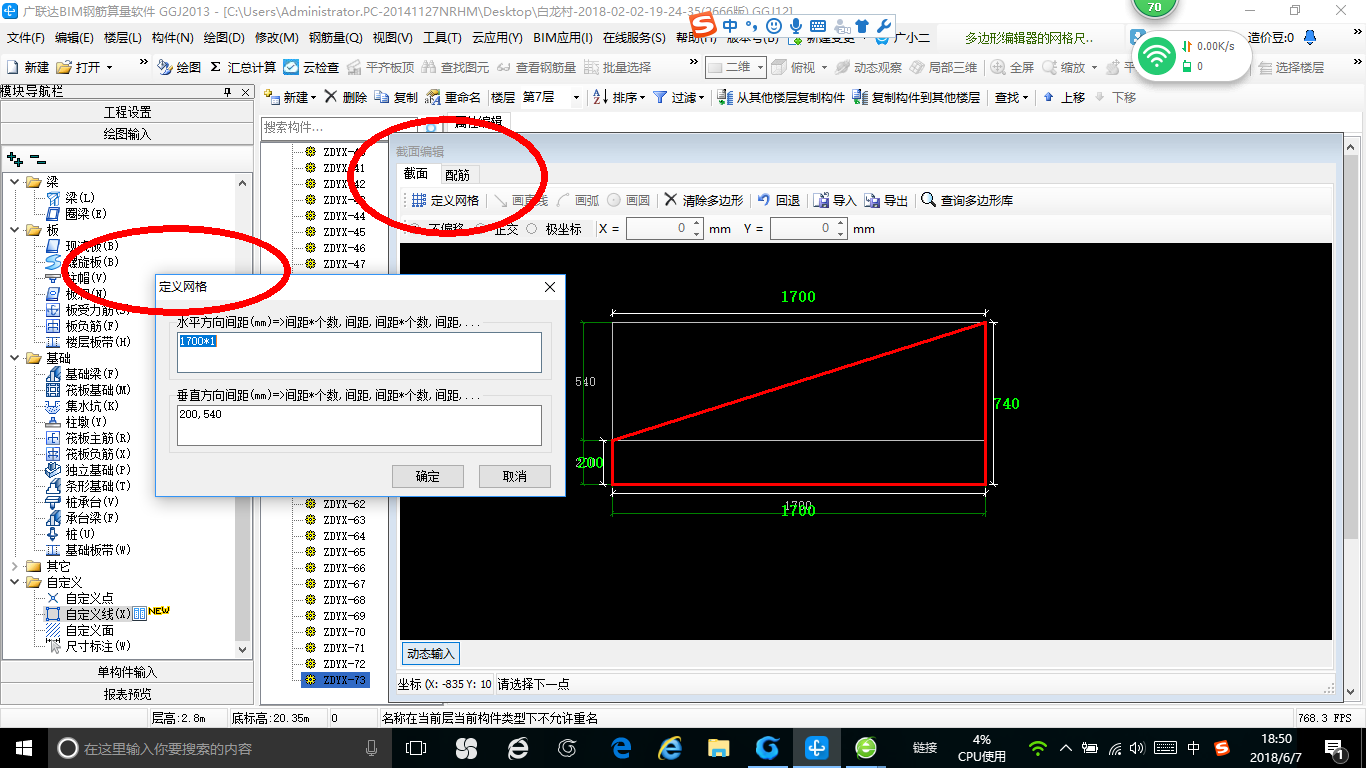
Task: Expand the 其它 folder in tree
Action: (14, 566)
